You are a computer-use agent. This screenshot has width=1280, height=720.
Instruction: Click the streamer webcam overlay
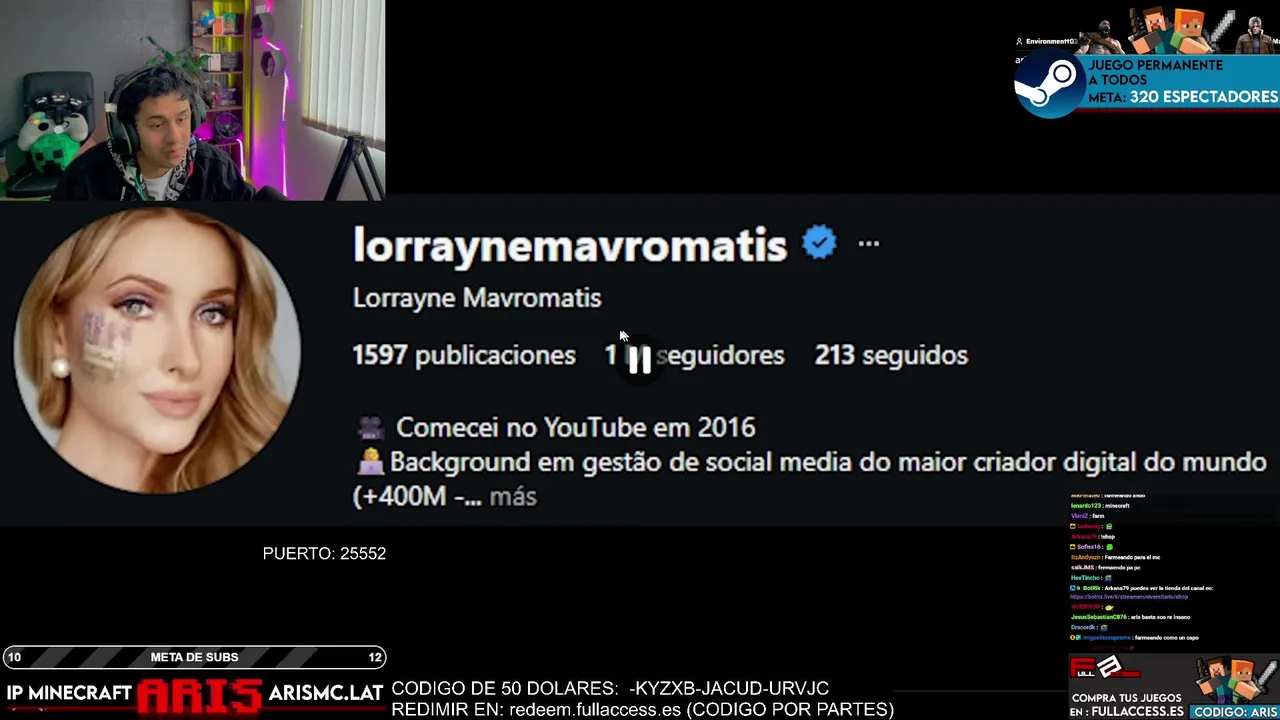[x=192, y=100]
